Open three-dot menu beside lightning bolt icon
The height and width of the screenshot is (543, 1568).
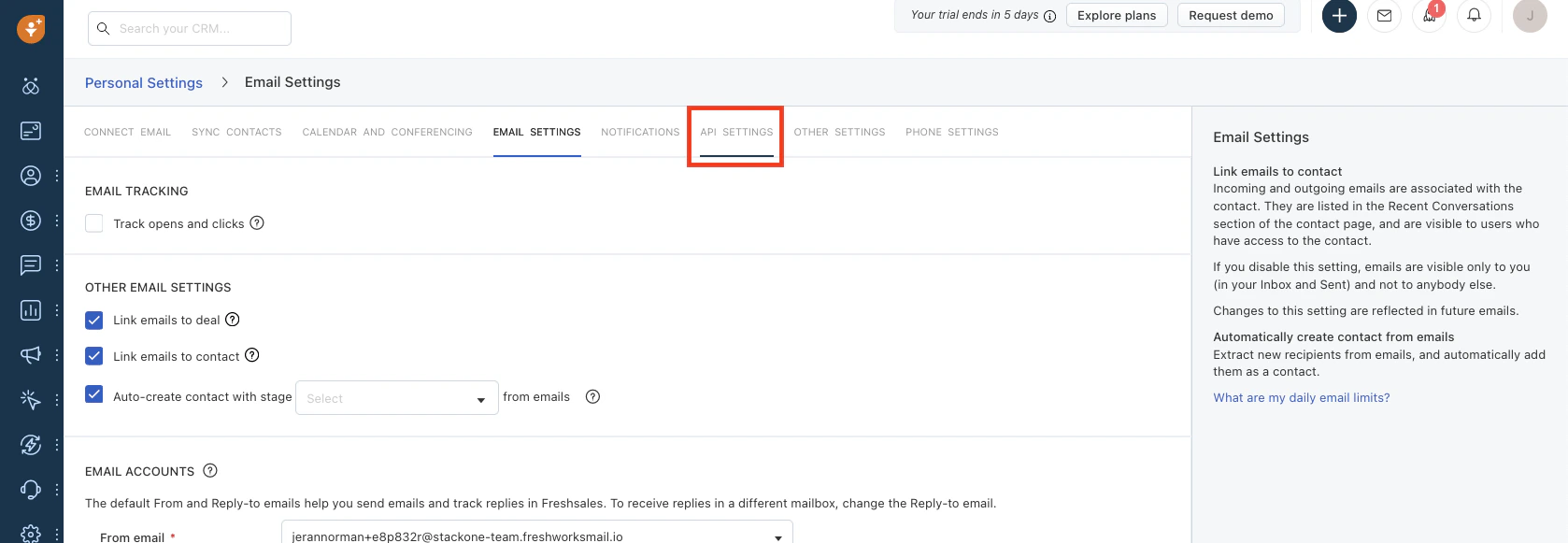pyautogui.click(x=57, y=445)
